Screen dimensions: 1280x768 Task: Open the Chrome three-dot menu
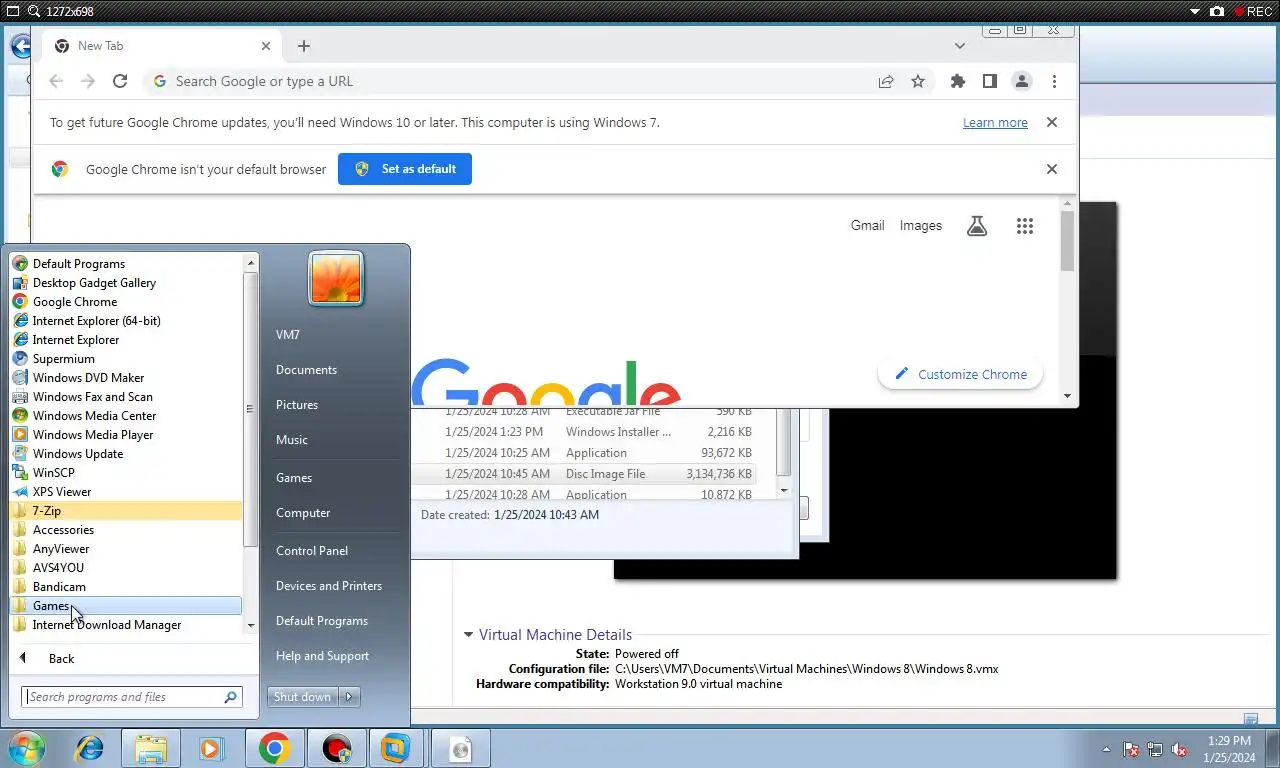[1054, 82]
